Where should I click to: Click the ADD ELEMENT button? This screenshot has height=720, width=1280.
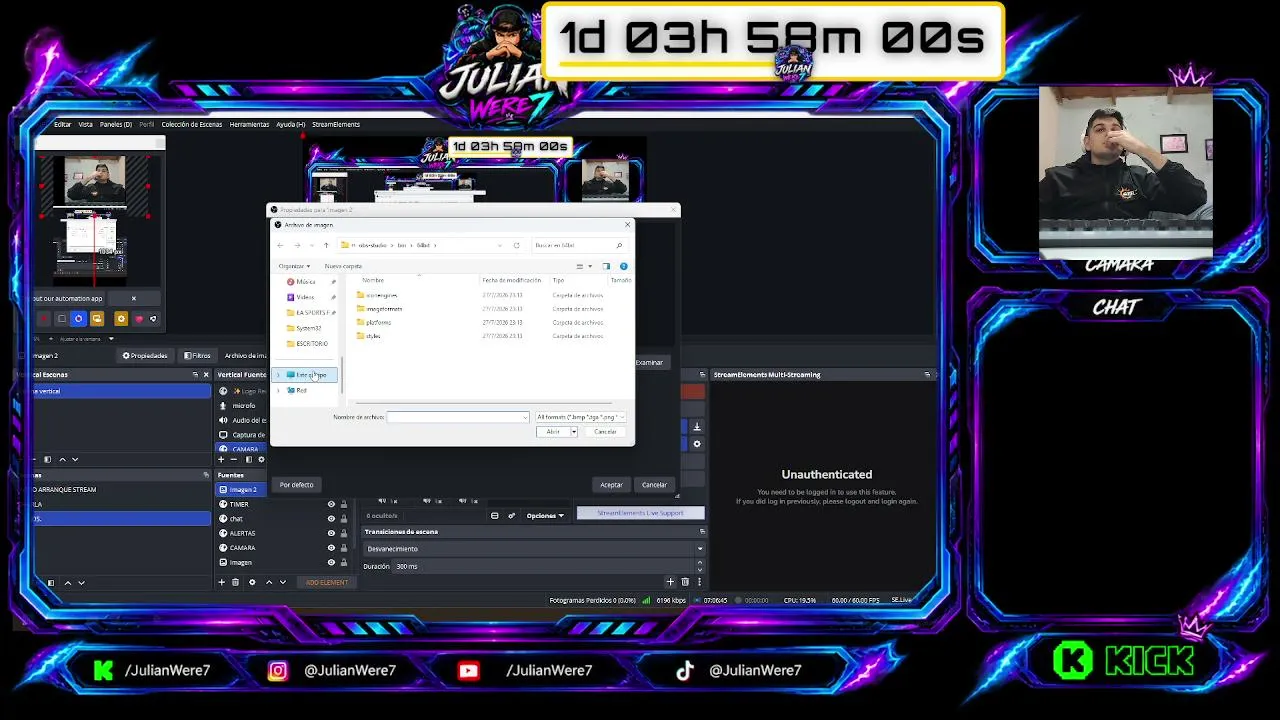click(x=327, y=582)
